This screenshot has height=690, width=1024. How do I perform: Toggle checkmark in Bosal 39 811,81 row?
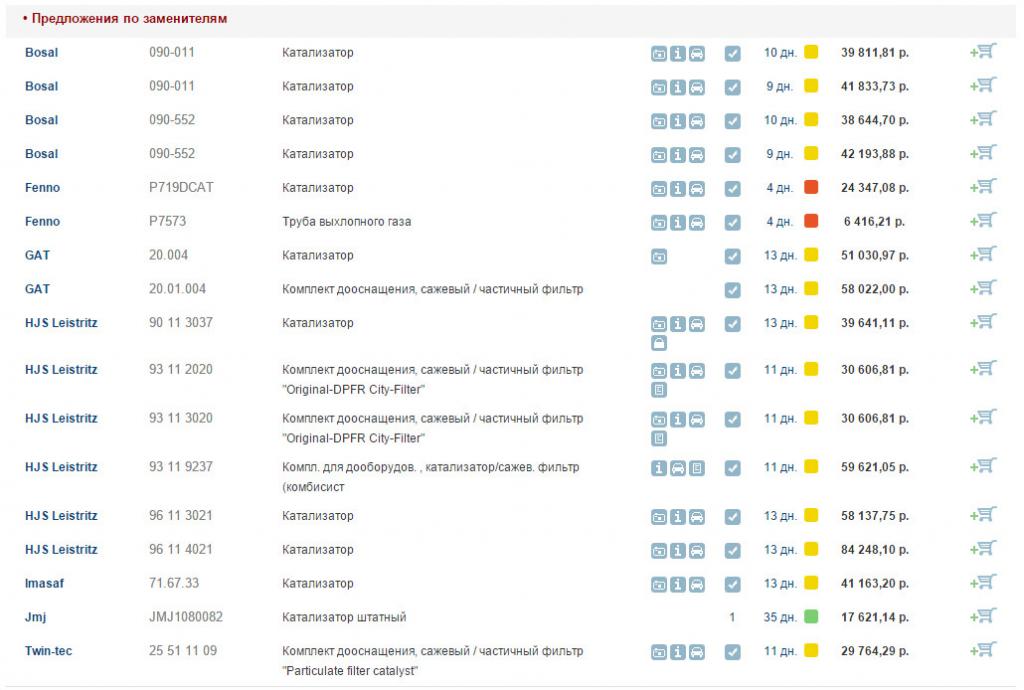click(733, 54)
